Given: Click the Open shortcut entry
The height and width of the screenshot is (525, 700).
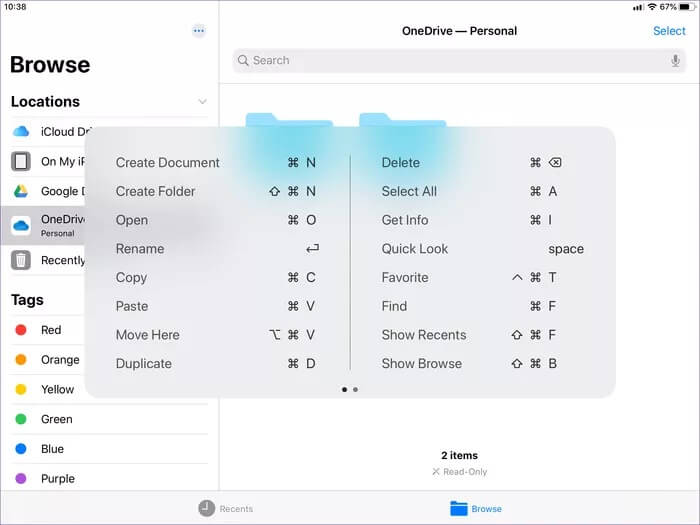Looking at the screenshot, I should pos(216,220).
